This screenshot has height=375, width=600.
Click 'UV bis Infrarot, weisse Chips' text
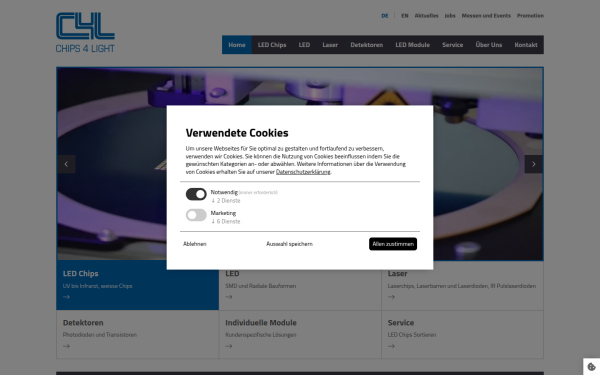tap(98, 286)
